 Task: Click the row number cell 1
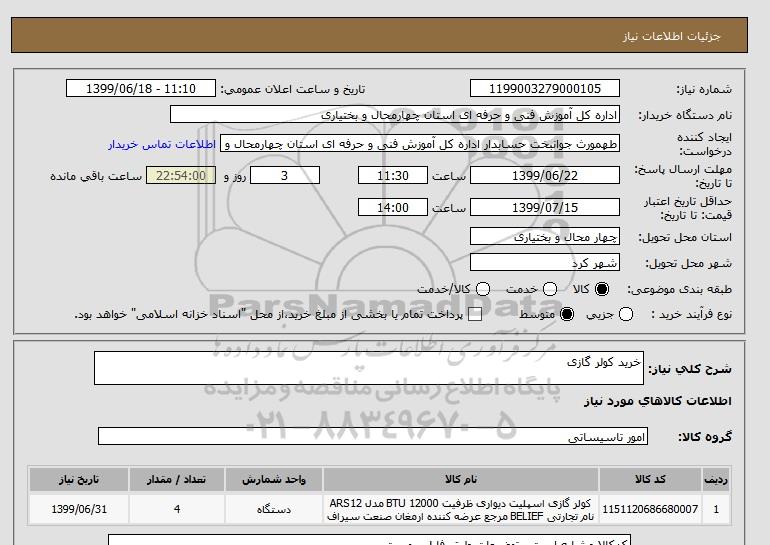click(716, 509)
